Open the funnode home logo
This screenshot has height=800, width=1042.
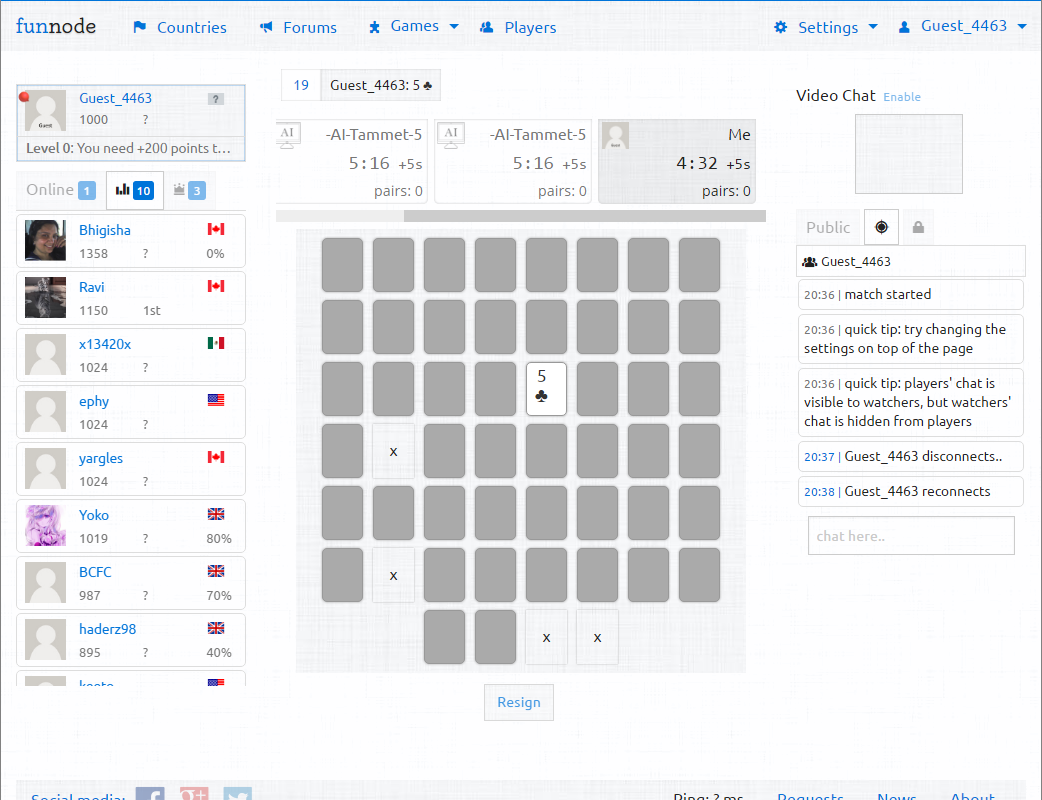56,27
